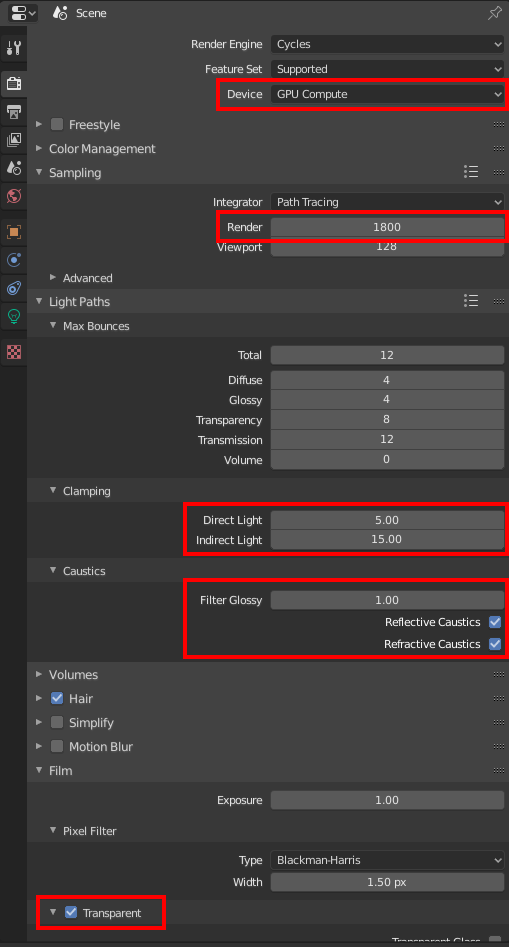The height and width of the screenshot is (947, 509).
Task: Click Volume bounces field
Action: (x=387, y=460)
